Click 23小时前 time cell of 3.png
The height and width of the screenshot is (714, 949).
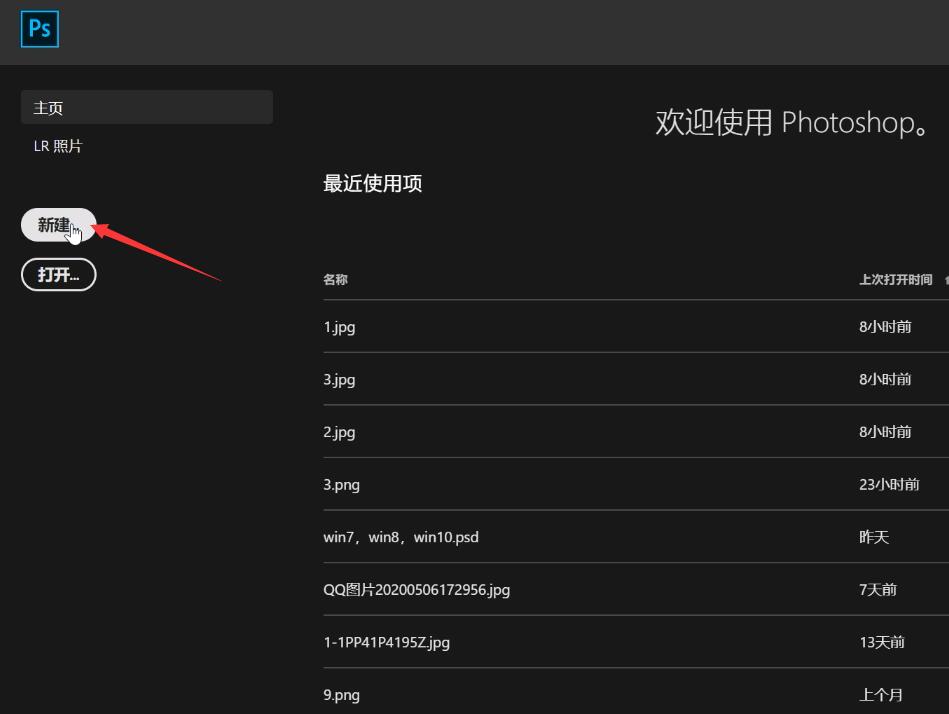[x=889, y=485]
